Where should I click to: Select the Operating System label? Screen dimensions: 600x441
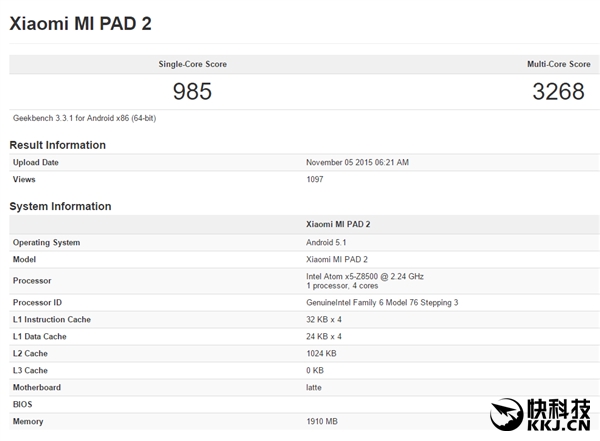point(46,243)
